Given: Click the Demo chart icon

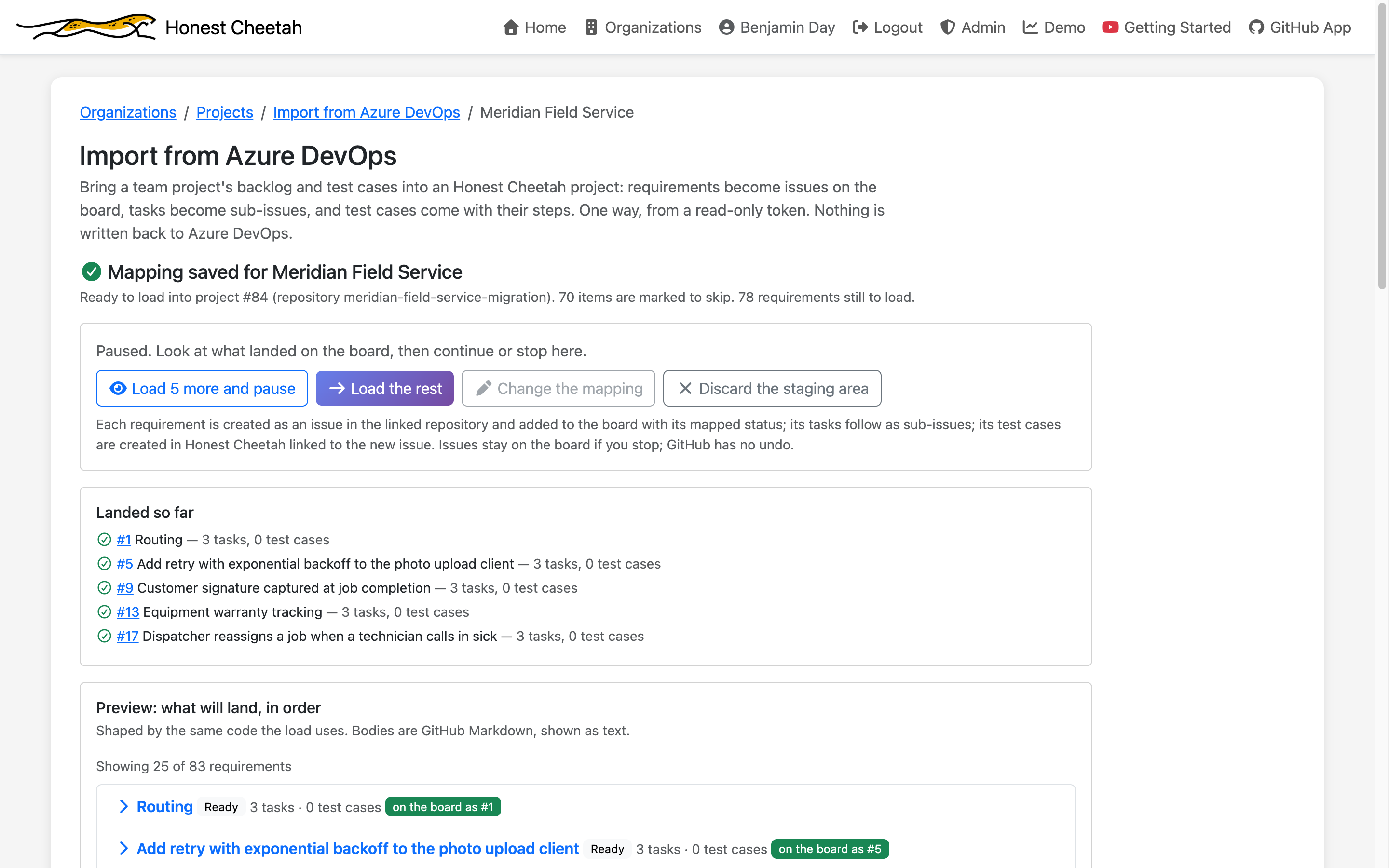Looking at the screenshot, I should 1030,27.
